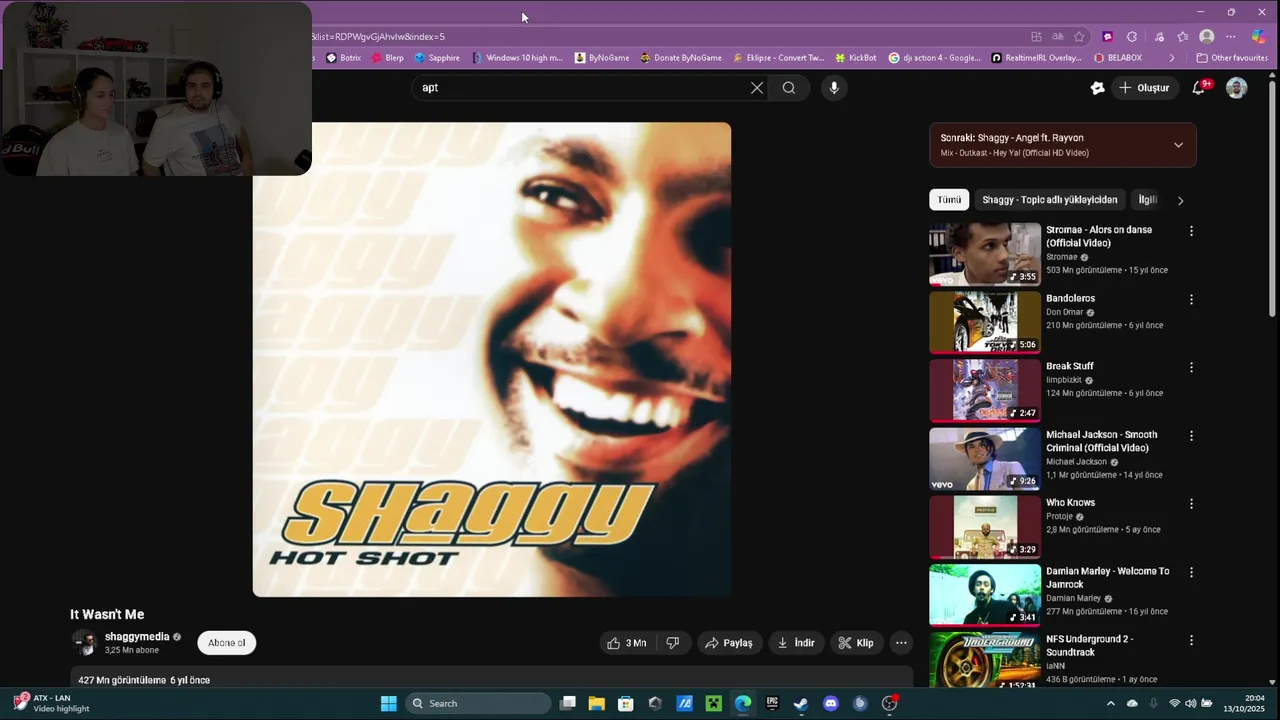The width and height of the screenshot is (1280, 720).
Task: Like the video with thumbs-up
Action: pos(627,643)
